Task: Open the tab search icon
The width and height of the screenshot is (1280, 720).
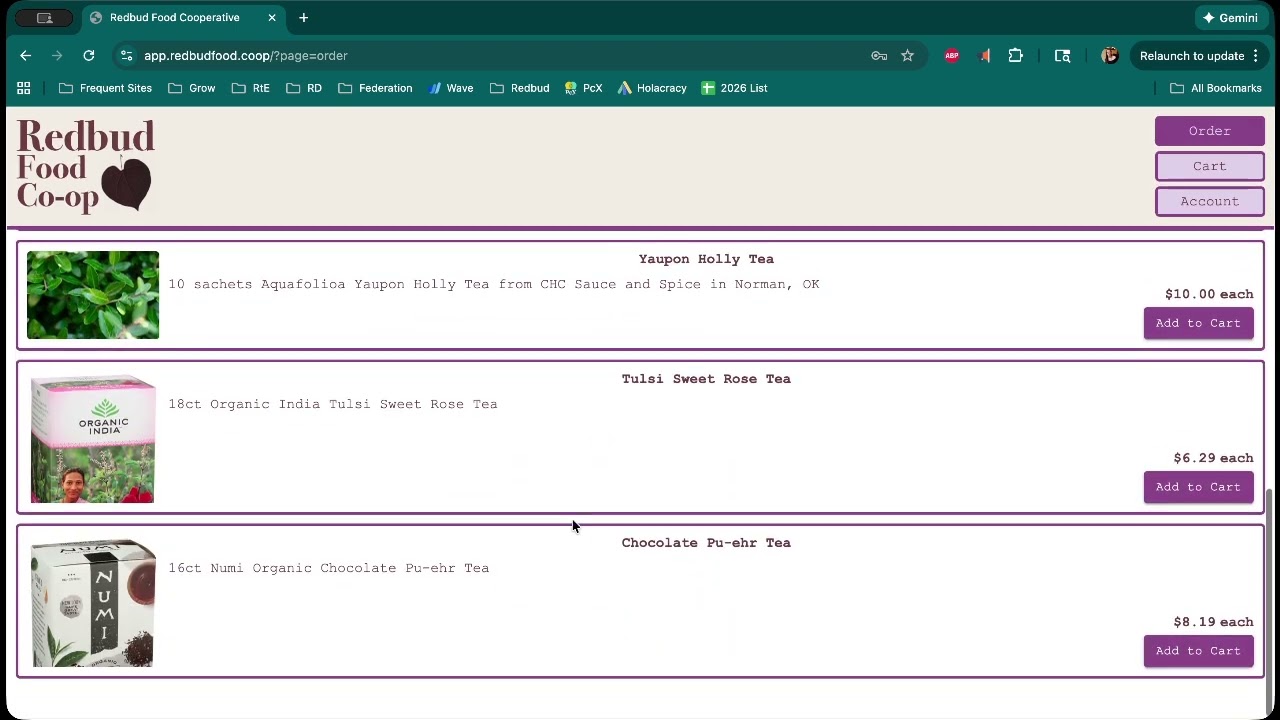Action: (1063, 56)
